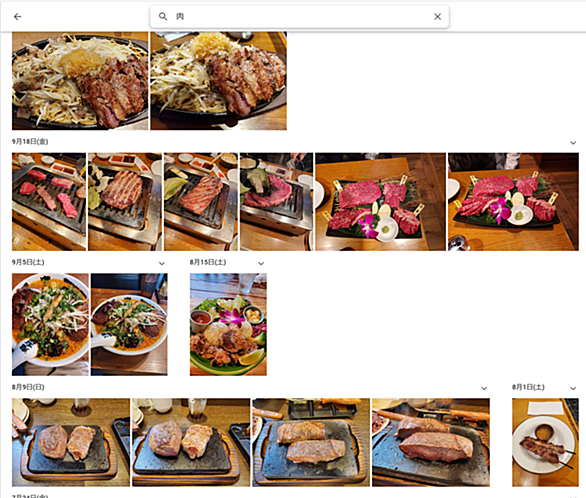The height and width of the screenshot is (498, 586).
Task: Open 8月1日 skewer on white plate photo
Action: [x=545, y=442]
